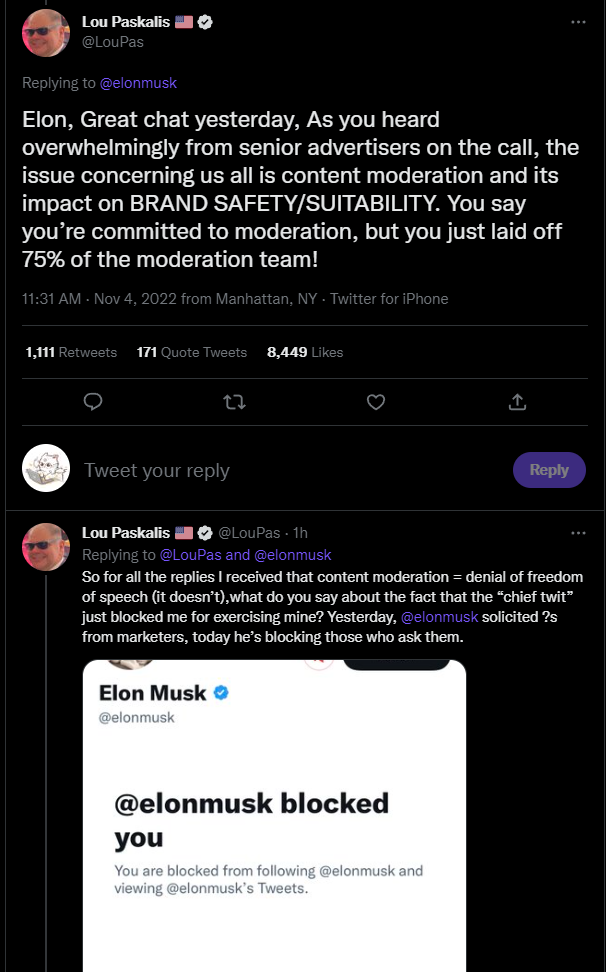Open the Twitter for iPhone source link
606x972 pixels.
(389, 299)
